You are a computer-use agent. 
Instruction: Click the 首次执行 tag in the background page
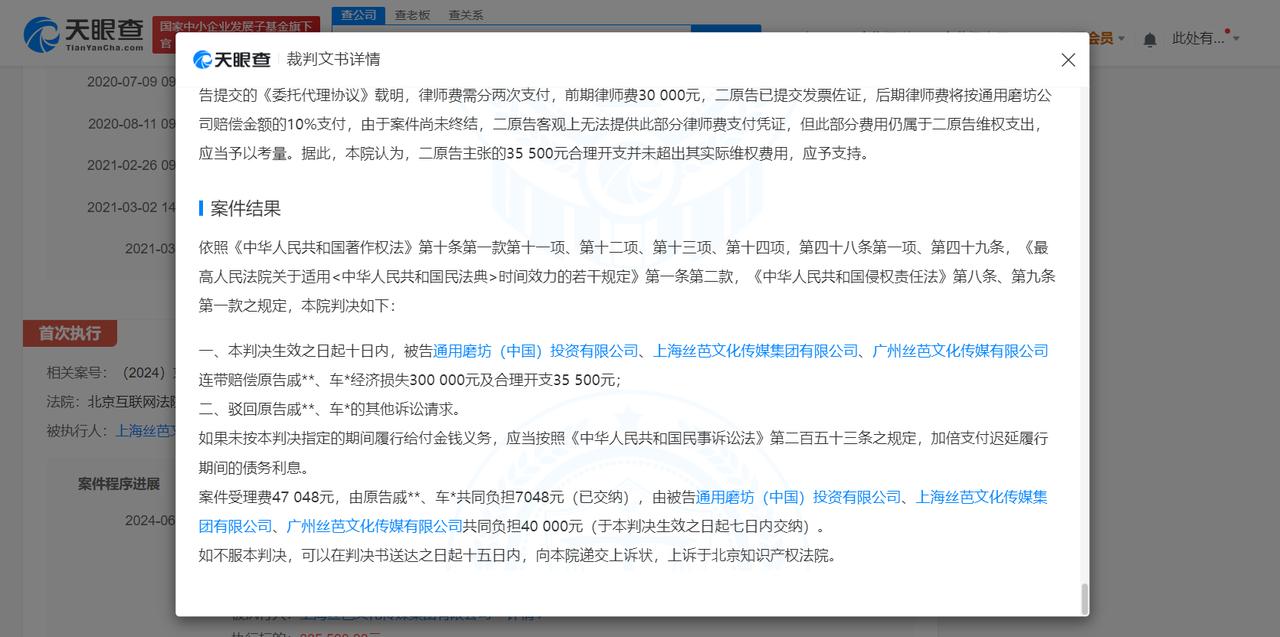coord(70,334)
